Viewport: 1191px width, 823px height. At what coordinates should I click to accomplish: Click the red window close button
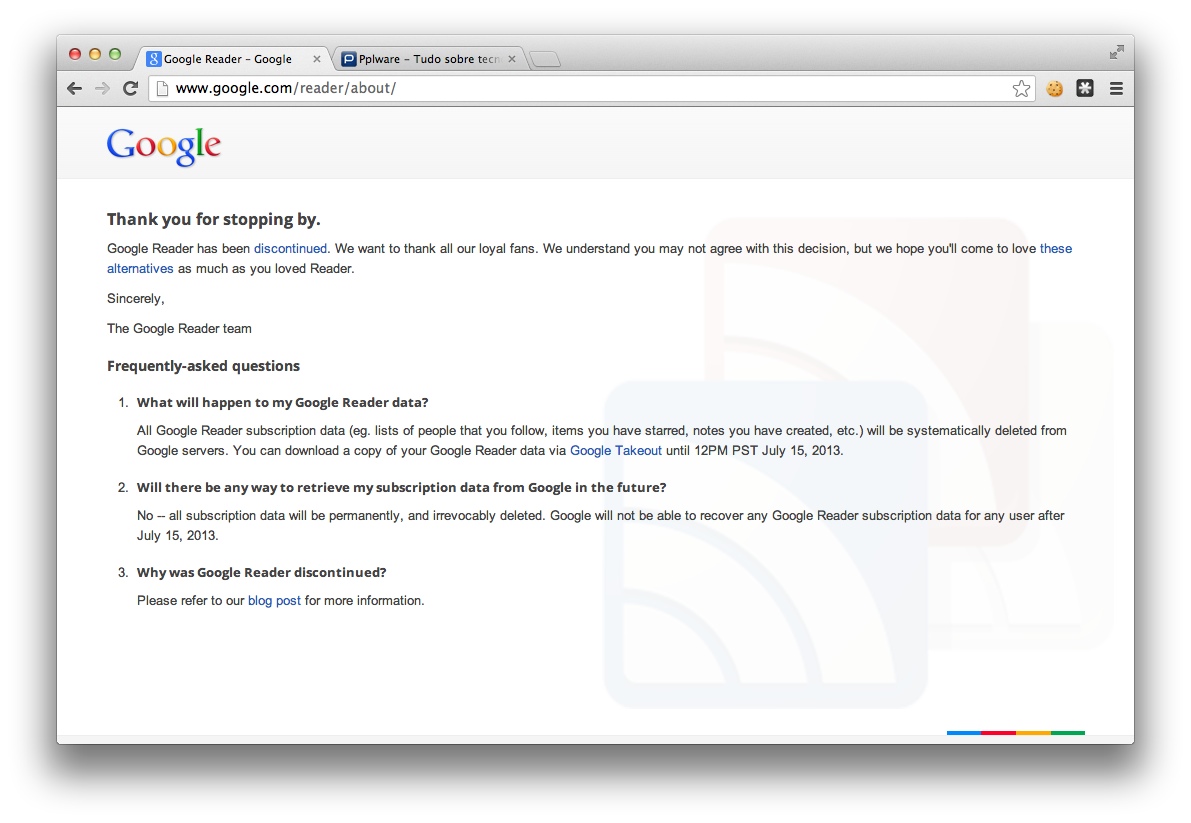coord(74,54)
